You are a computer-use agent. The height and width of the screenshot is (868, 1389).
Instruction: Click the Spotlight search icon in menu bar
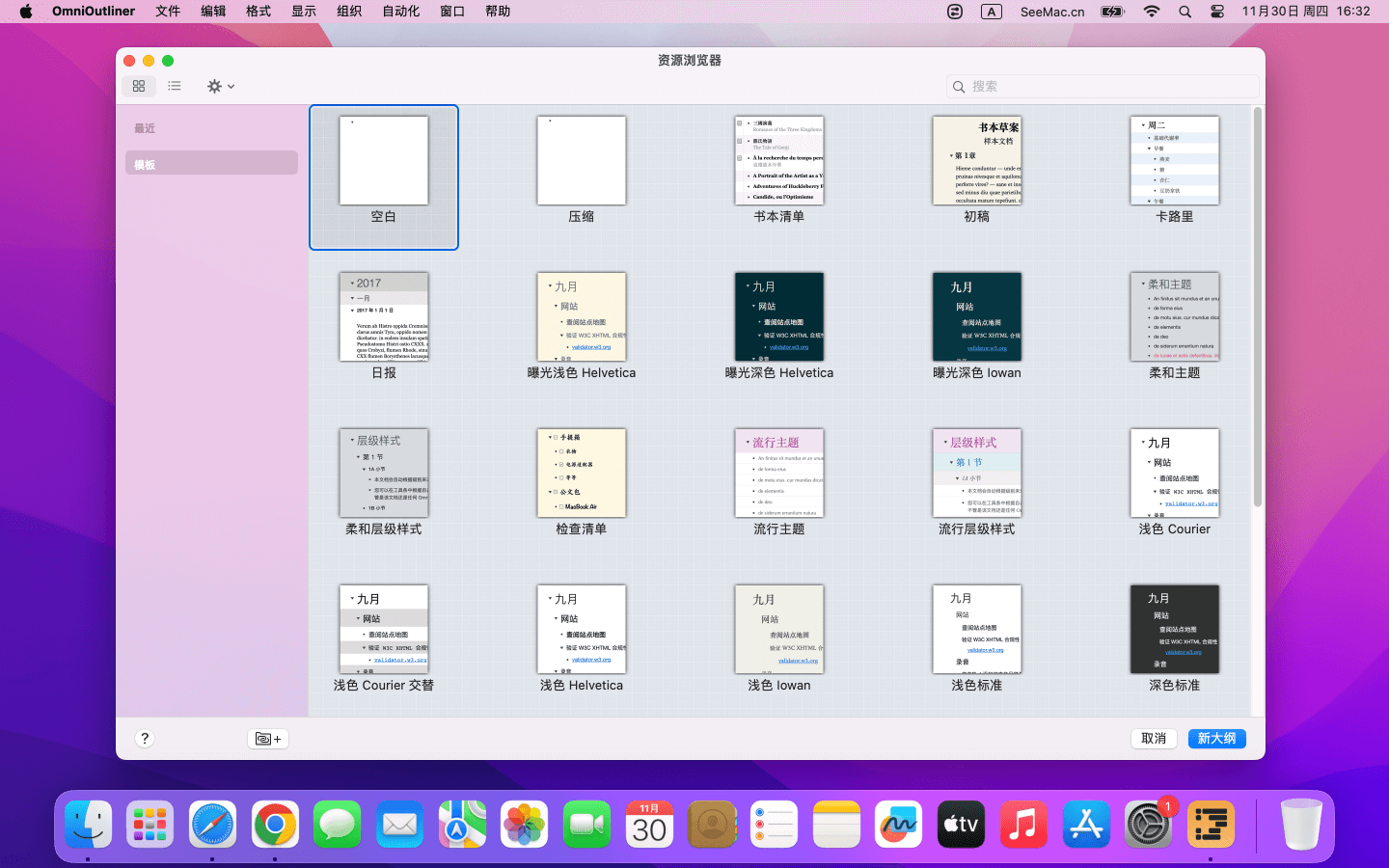[x=1185, y=12]
